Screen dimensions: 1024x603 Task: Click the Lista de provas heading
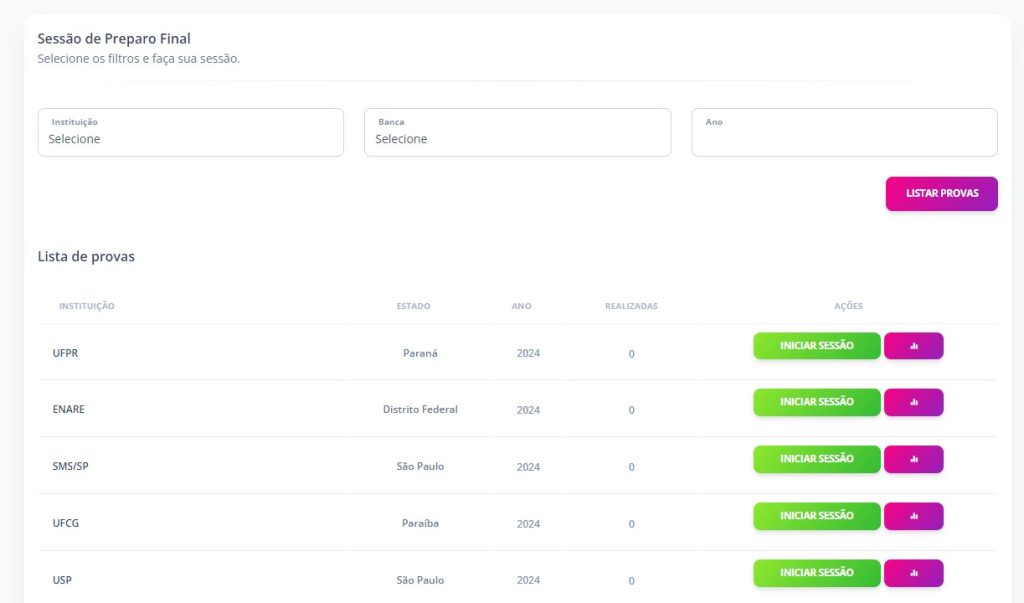(86, 256)
